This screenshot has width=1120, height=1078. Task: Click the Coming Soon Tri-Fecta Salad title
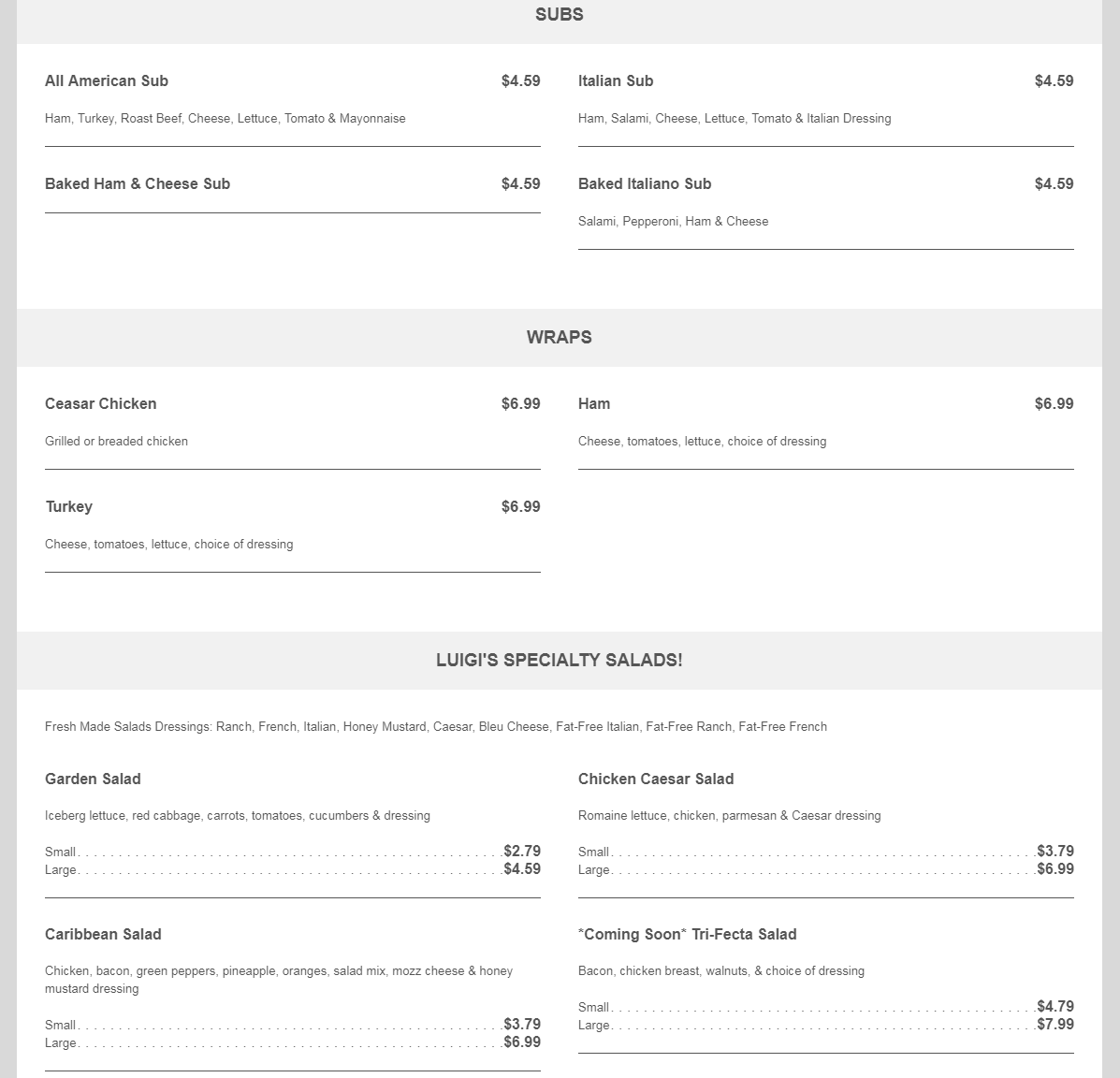[x=688, y=934]
